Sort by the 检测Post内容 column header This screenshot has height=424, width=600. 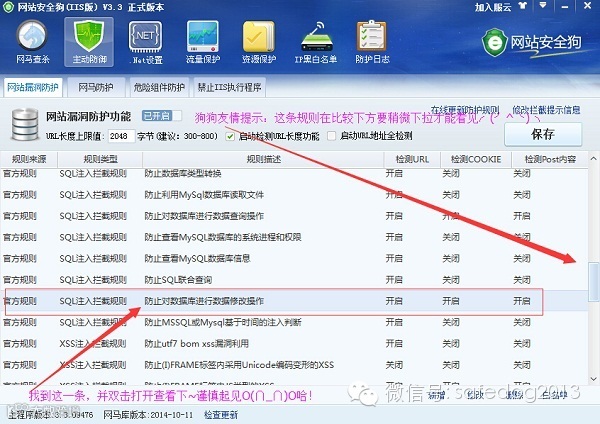[550, 159]
